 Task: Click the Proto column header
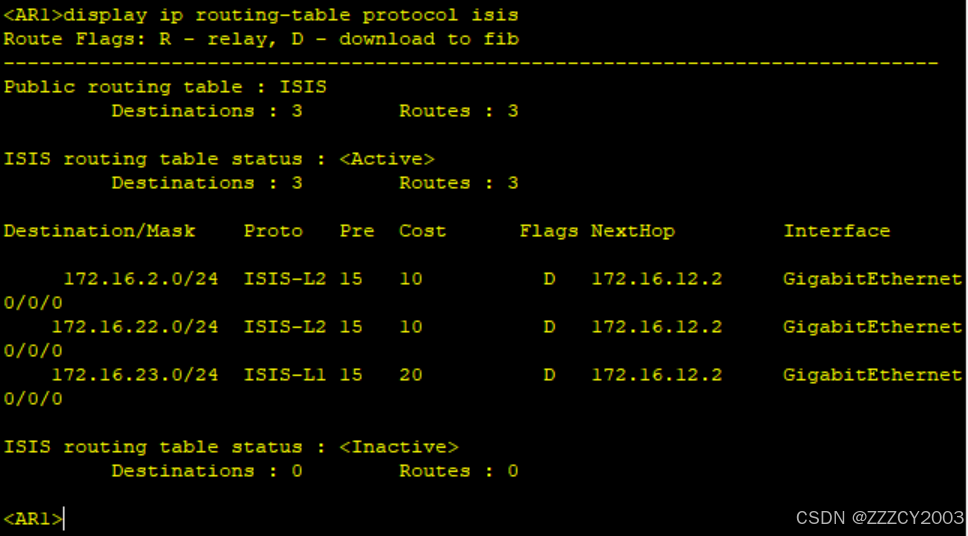(273, 232)
